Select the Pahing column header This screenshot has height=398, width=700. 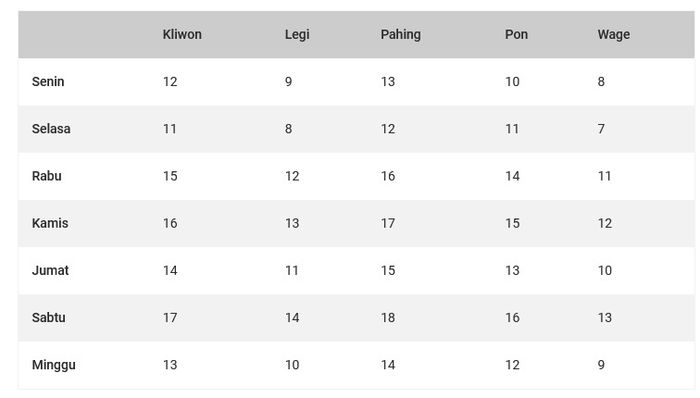pos(400,35)
